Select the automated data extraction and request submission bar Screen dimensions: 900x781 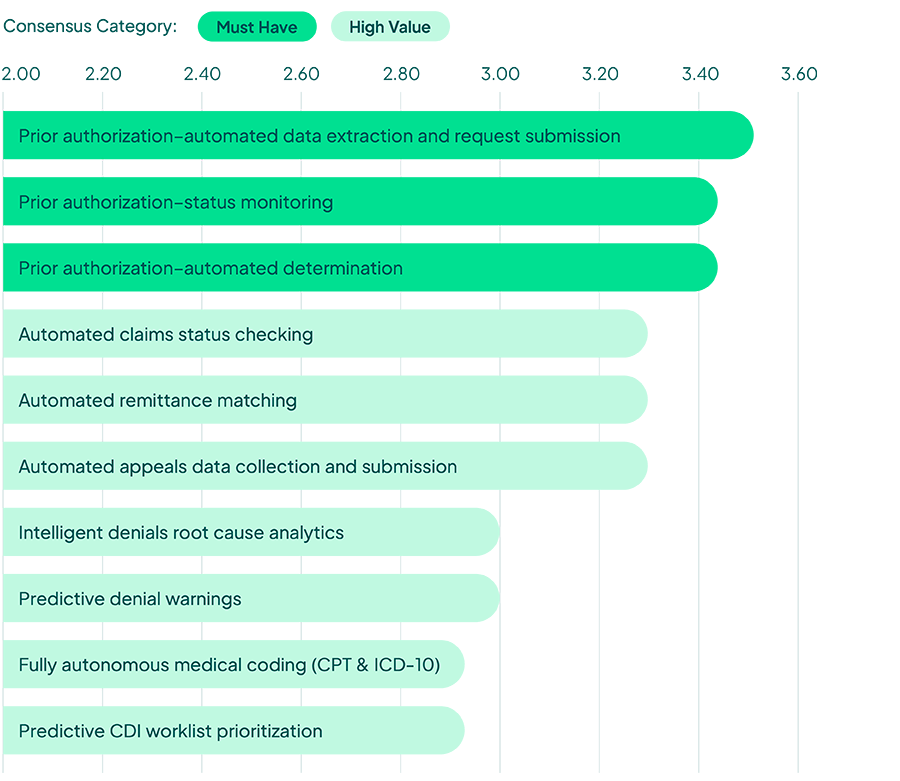[x=377, y=135]
